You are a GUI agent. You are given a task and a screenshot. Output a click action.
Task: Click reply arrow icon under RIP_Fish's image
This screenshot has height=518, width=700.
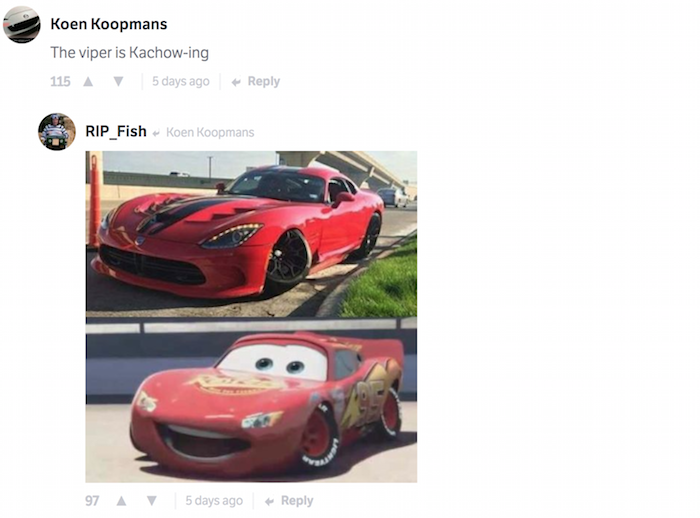tap(269, 501)
